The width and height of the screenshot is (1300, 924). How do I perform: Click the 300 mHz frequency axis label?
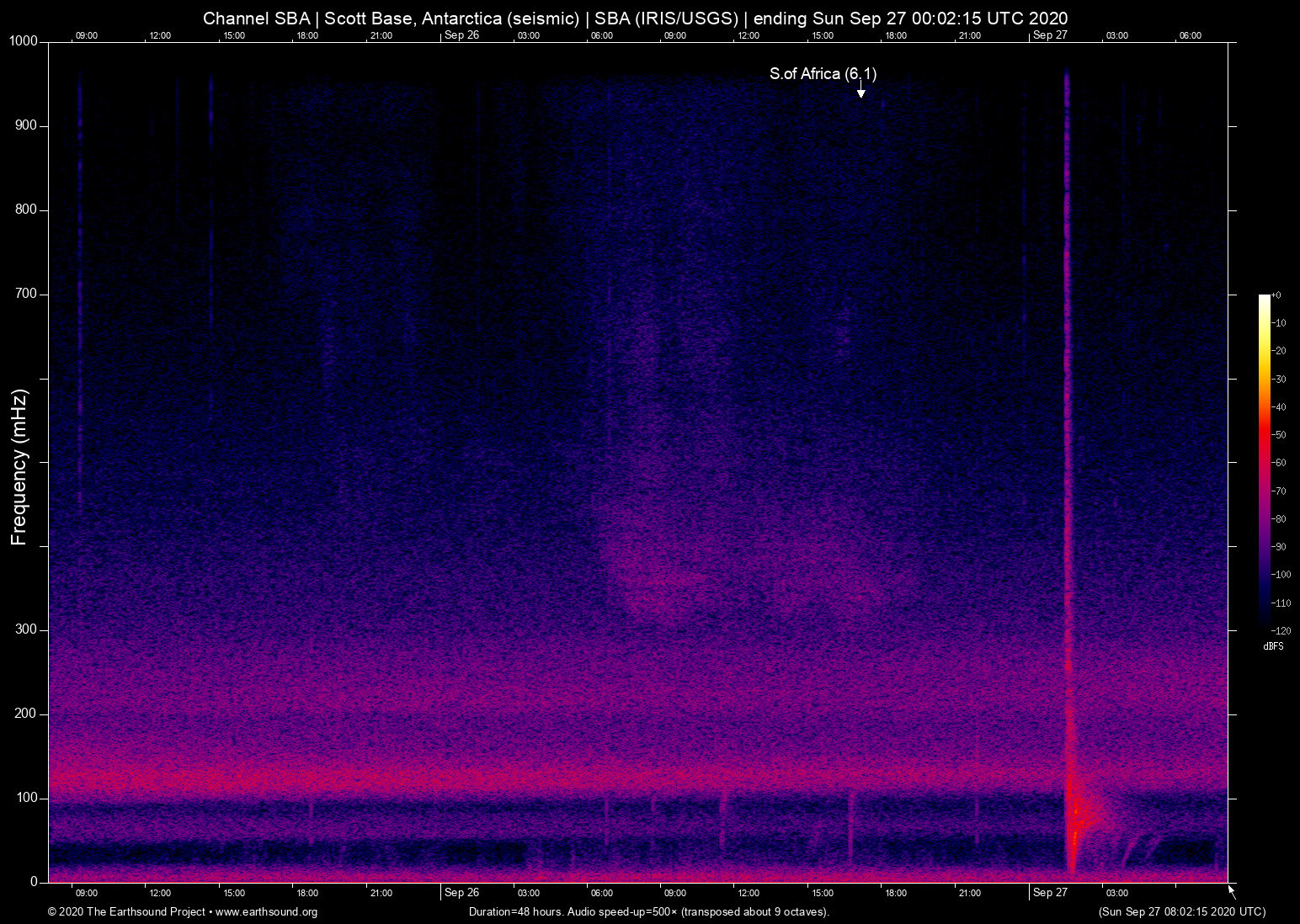point(26,629)
